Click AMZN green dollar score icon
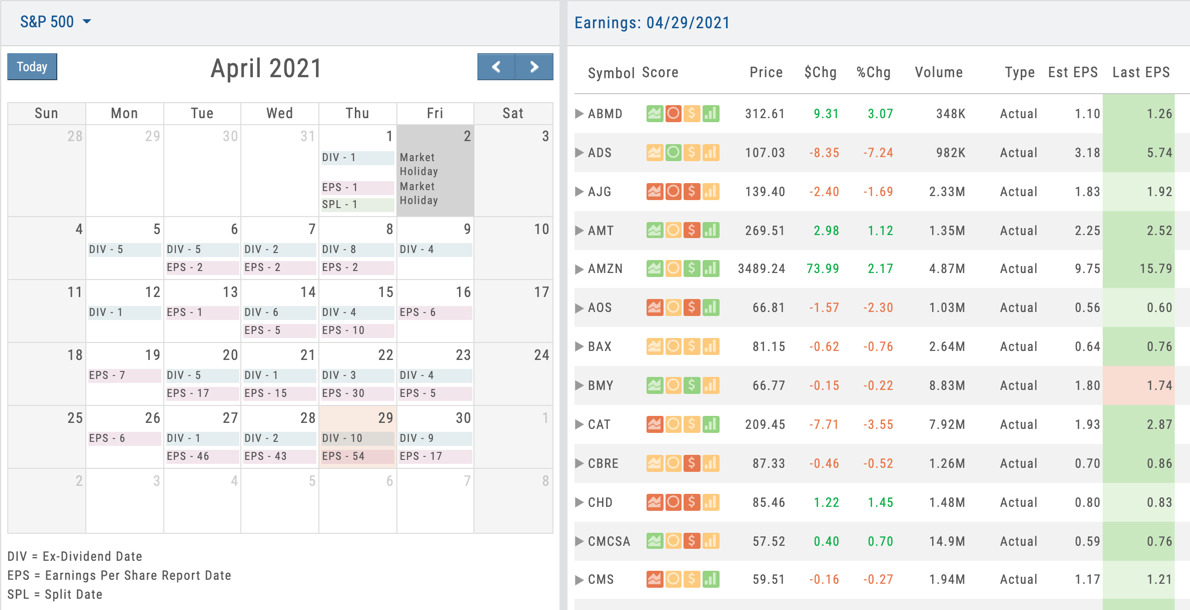Screen dimensions: 1190x610 point(691,269)
